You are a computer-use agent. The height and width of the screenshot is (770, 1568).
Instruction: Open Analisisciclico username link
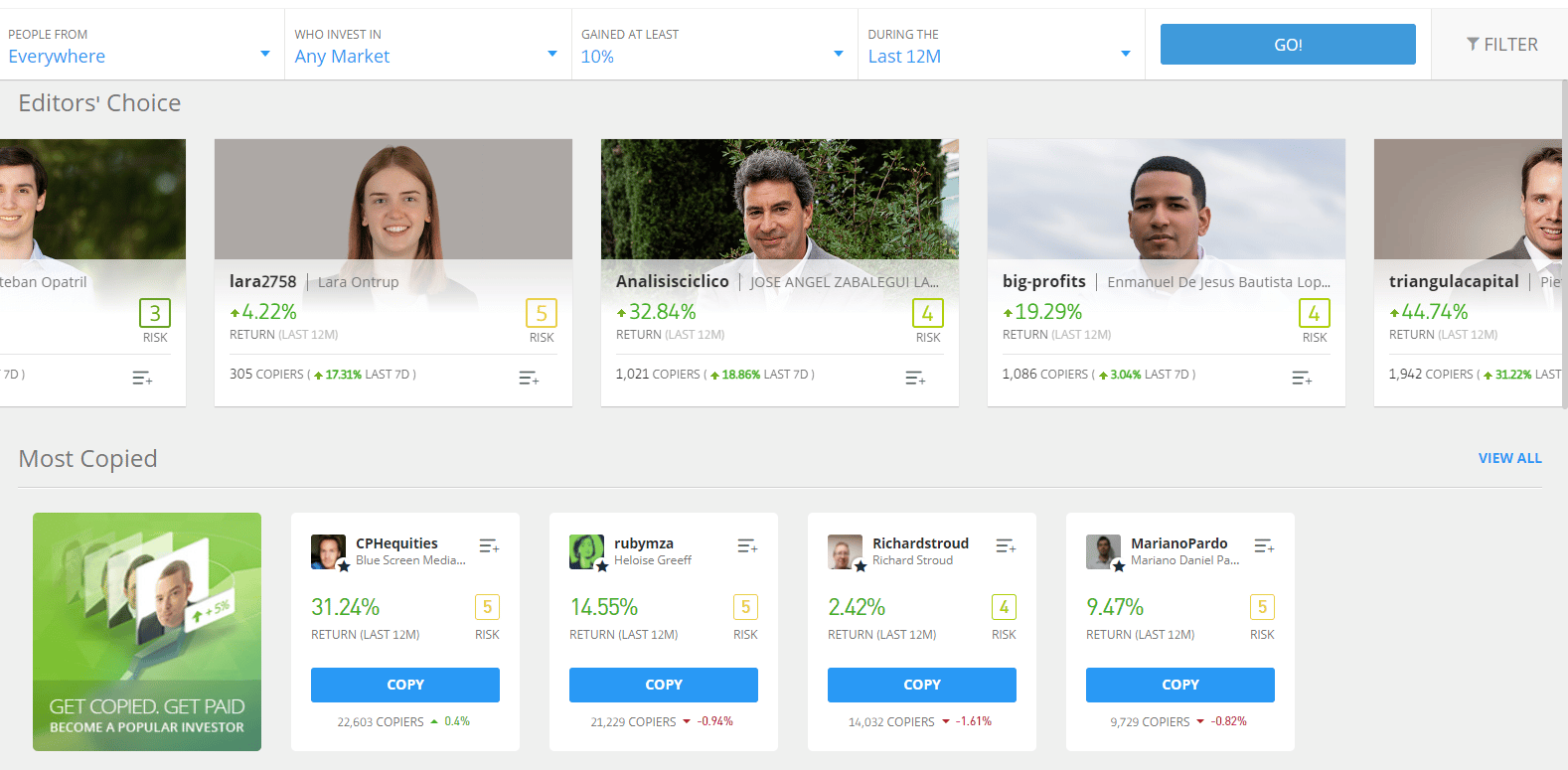click(673, 281)
